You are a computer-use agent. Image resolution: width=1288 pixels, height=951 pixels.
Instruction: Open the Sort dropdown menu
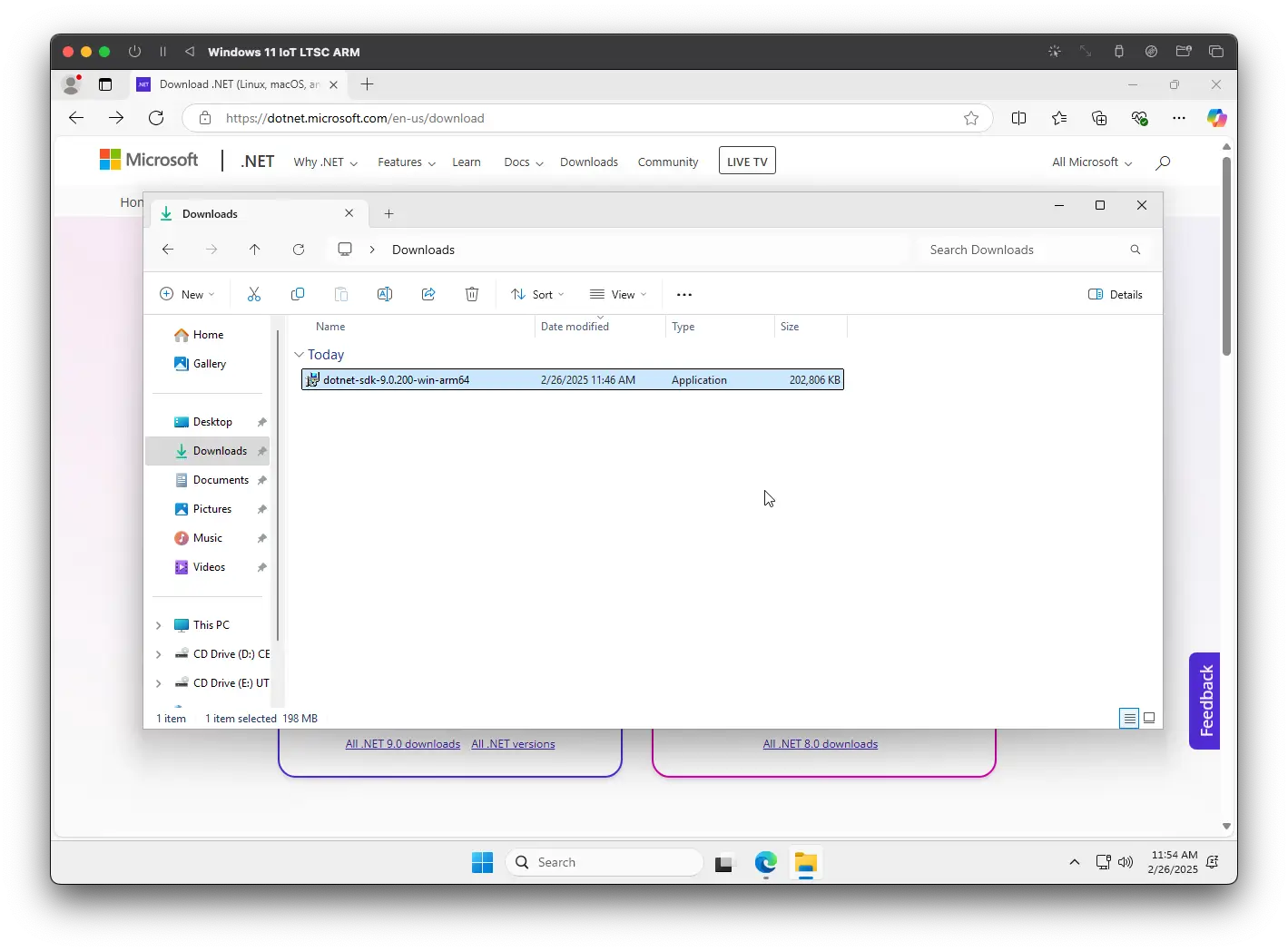pyautogui.click(x=537, y=294)
